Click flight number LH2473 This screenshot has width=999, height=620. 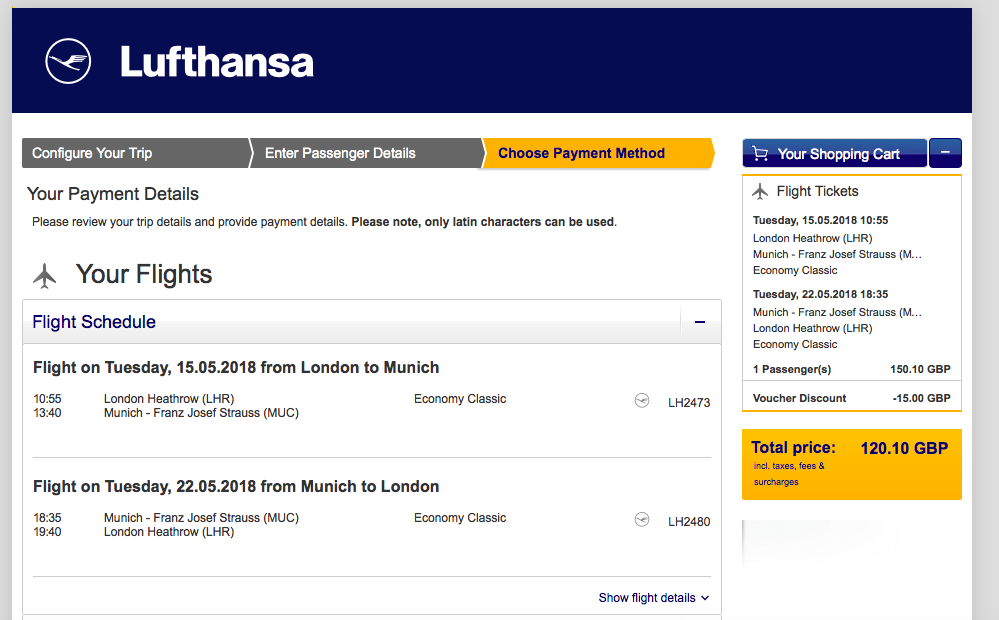(689, 403)
